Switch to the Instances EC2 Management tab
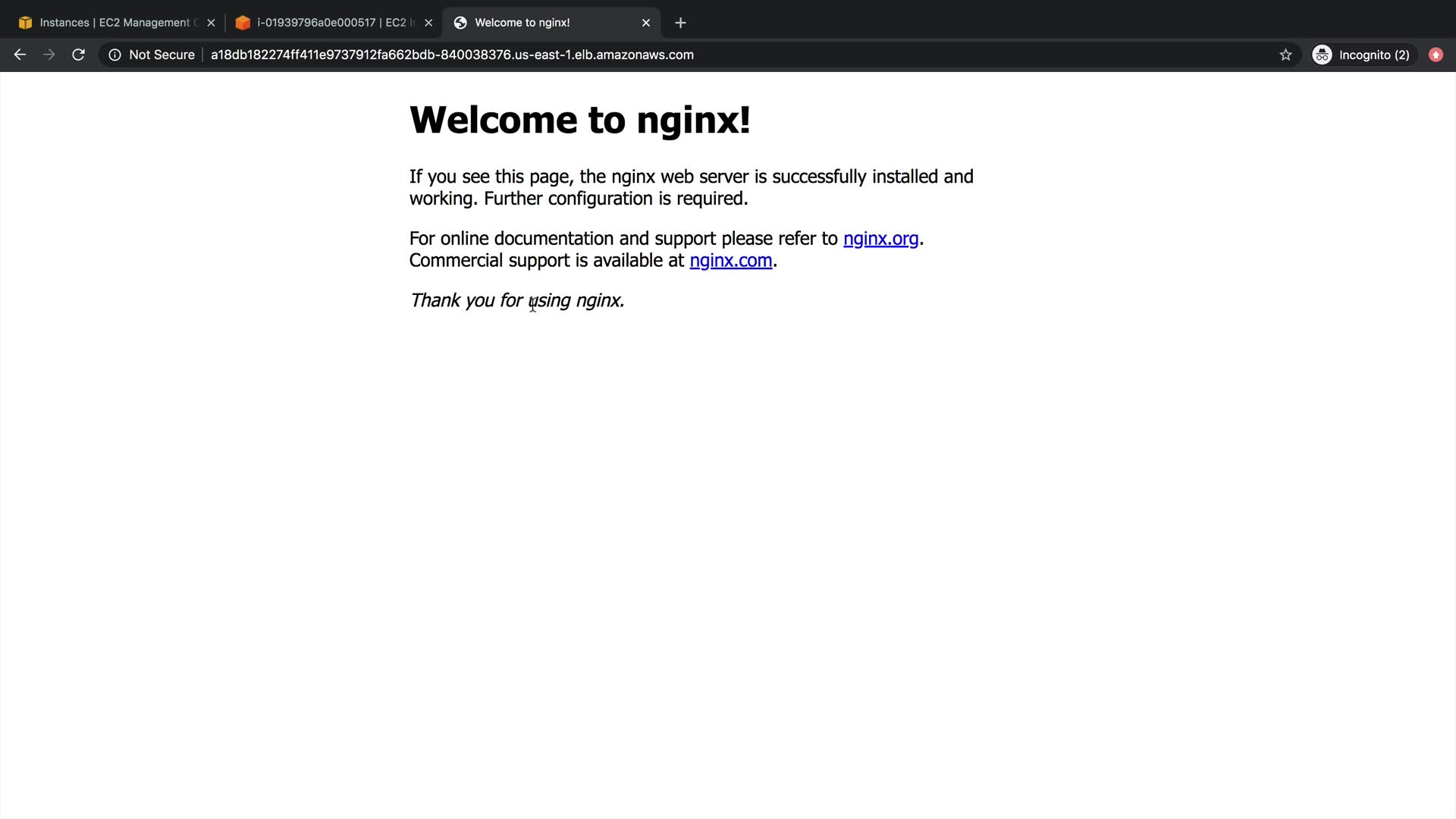The image size is (1456, 819). pyautogui.click(x=114, y=23)
